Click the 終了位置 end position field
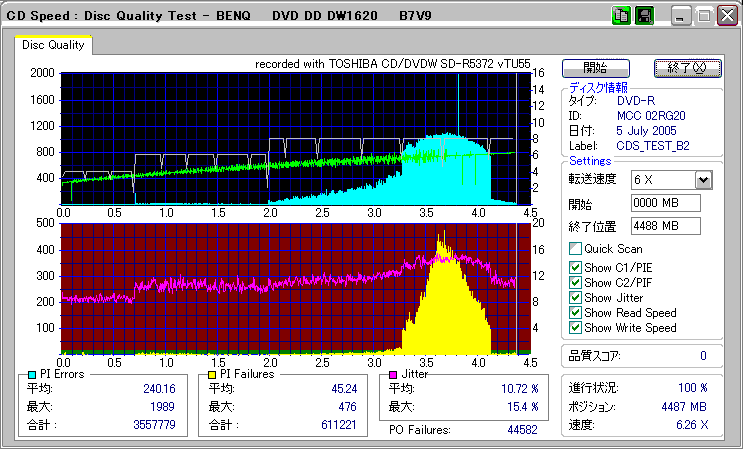 pyautogui.click(x=665, y=226)
